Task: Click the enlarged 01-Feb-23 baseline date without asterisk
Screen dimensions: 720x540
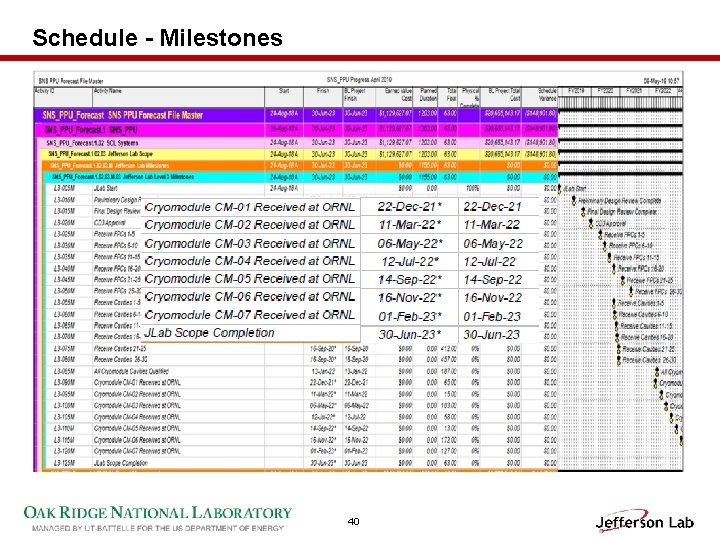Action: (x=492, y=316)
